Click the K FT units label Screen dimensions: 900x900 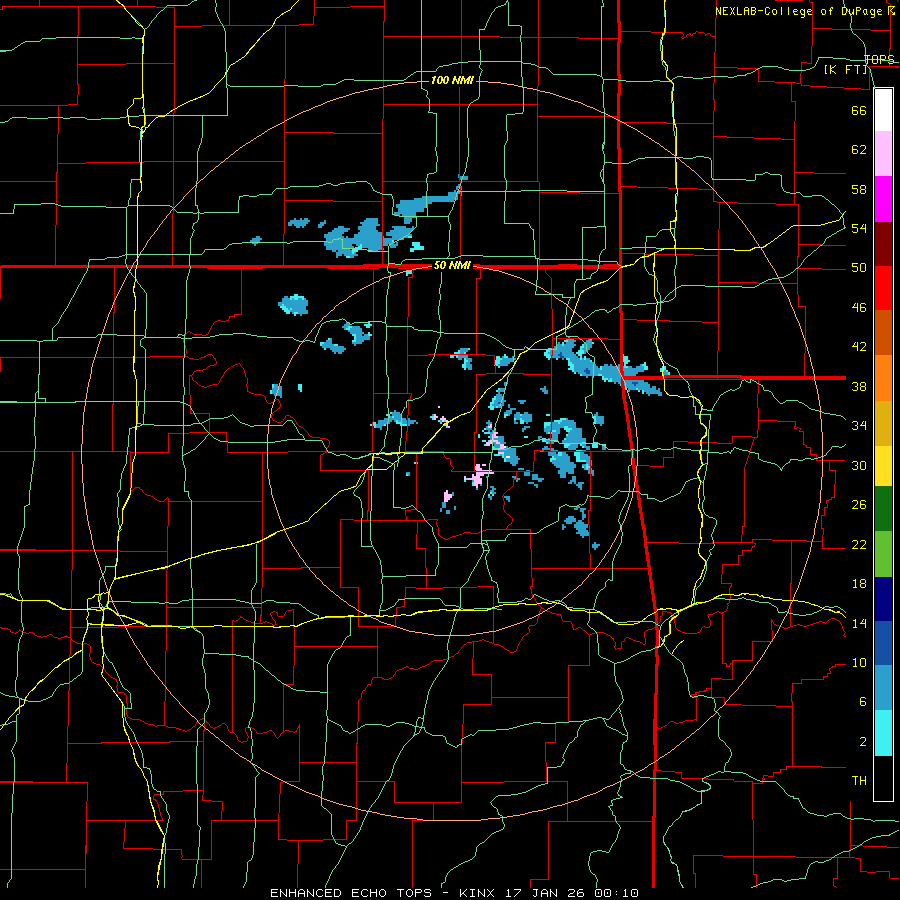tap(847, 69)
